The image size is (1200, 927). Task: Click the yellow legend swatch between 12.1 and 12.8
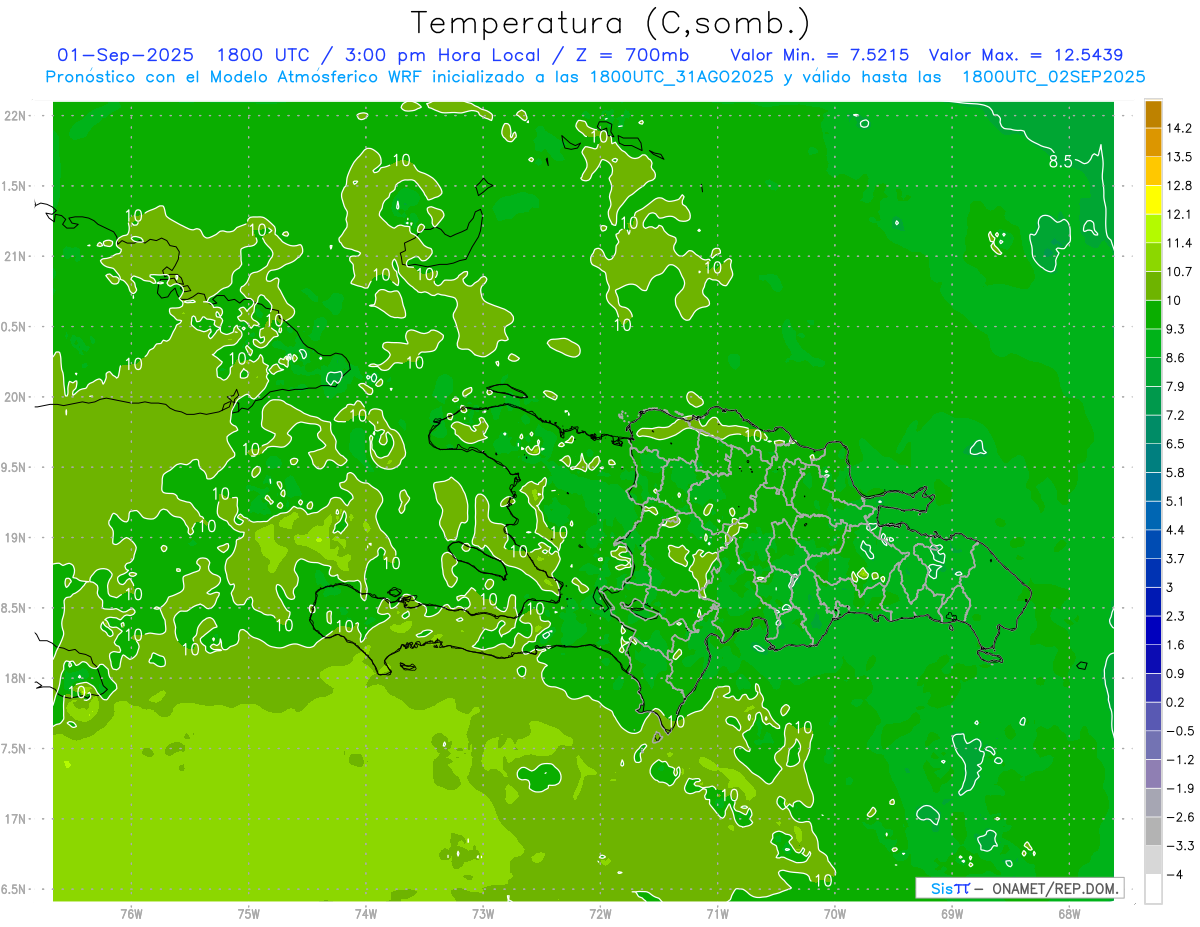click(1153, 200)
